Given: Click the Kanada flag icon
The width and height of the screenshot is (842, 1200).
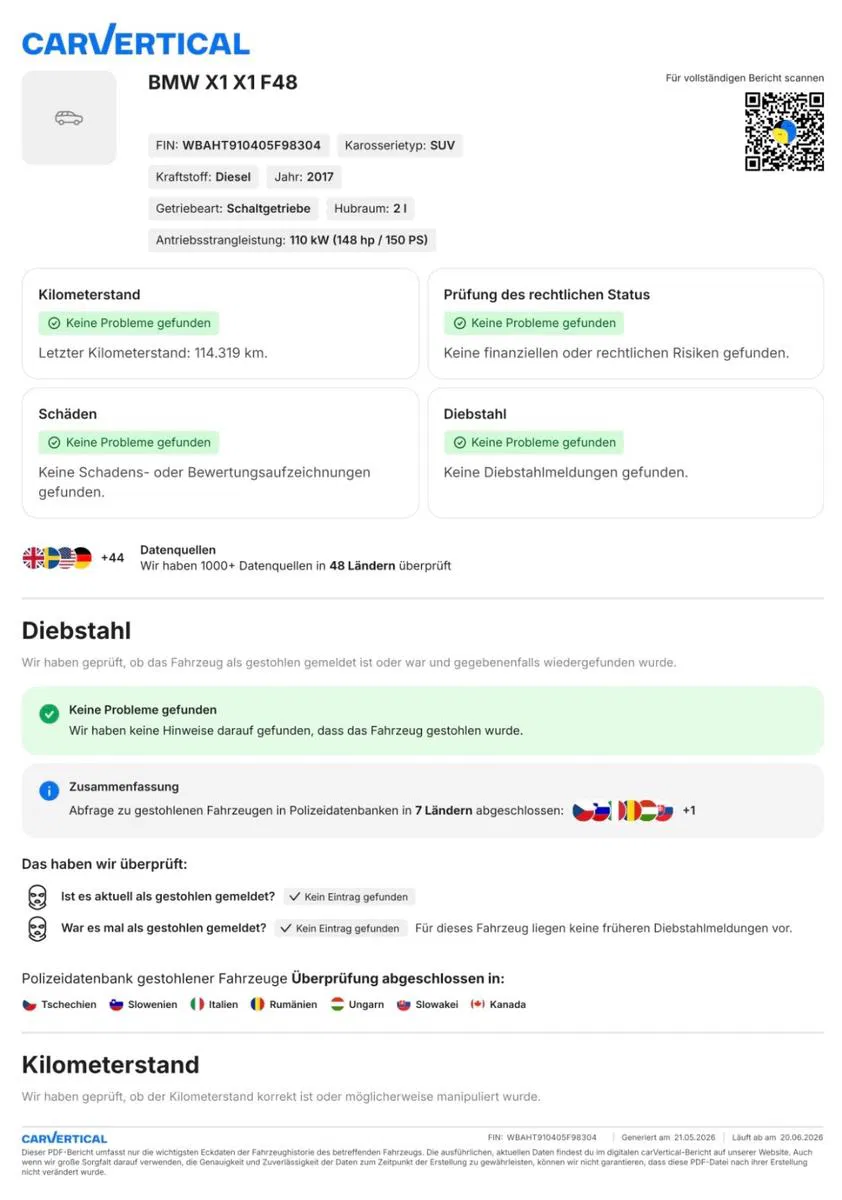Looking at the screenshot, I should click(477, 1004).
